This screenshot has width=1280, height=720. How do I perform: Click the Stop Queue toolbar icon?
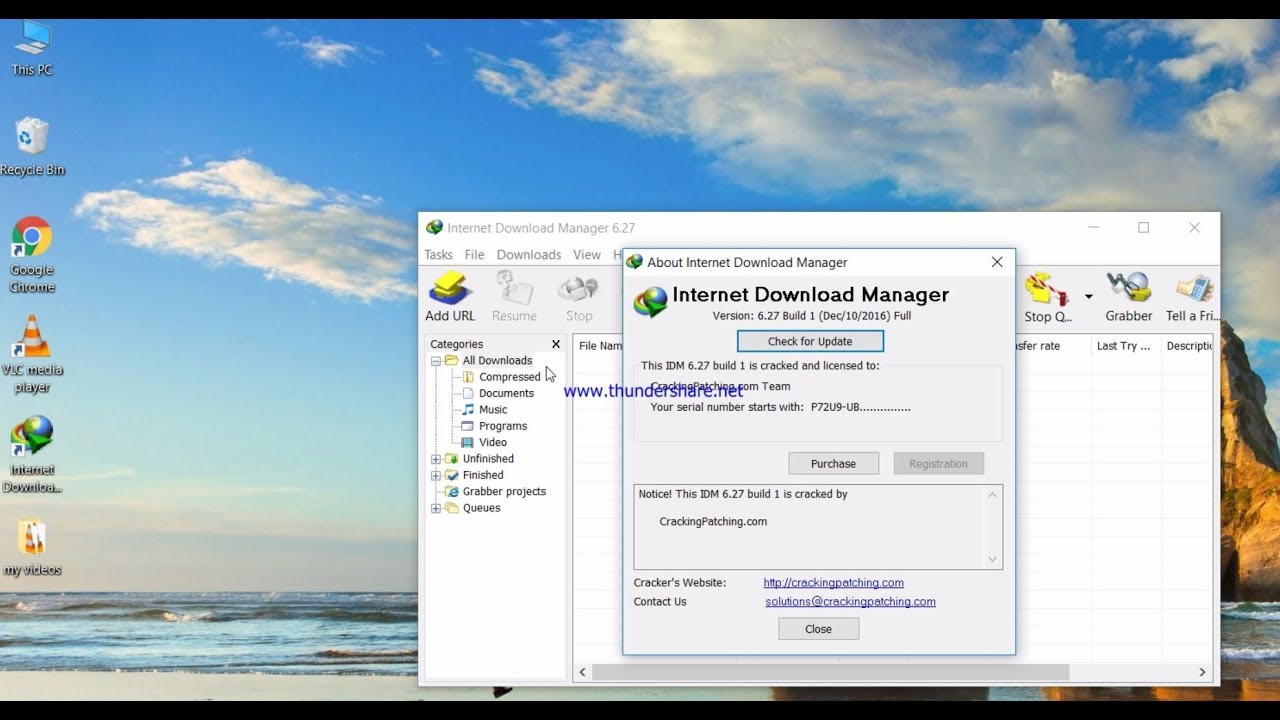click(x=1048, y=297)
